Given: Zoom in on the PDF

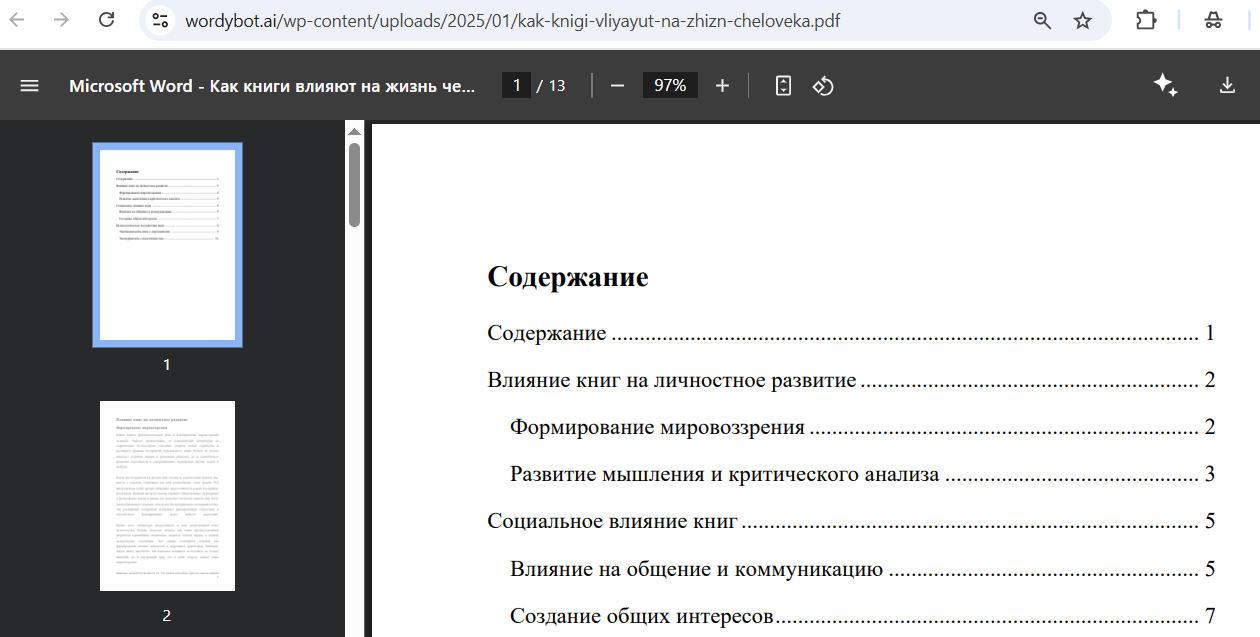Looking at the screenshot, I should [722, 86].
